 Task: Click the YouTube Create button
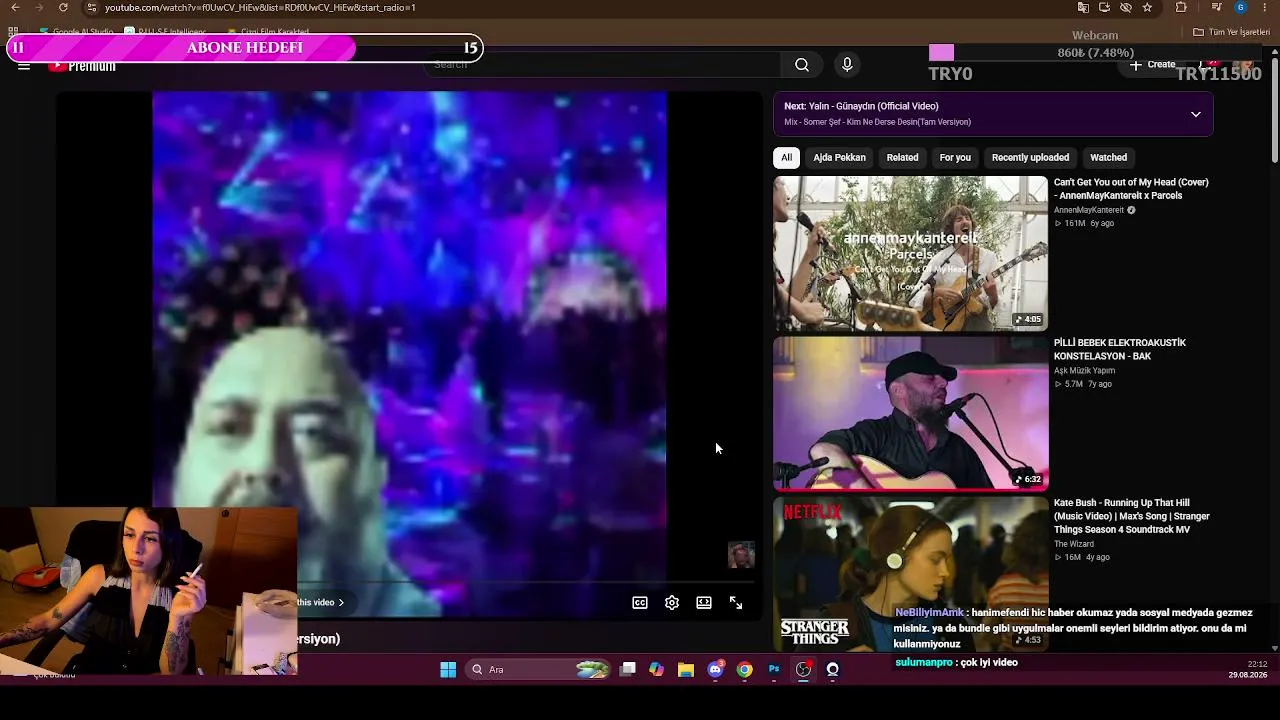coord(1152,65)
